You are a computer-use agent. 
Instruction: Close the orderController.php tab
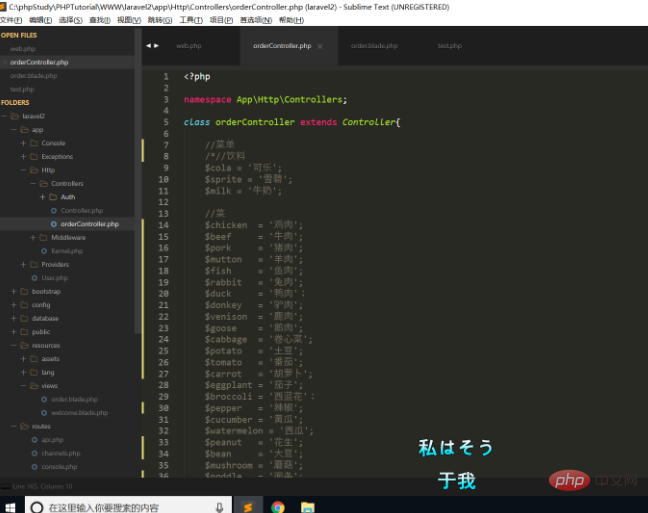320,46
